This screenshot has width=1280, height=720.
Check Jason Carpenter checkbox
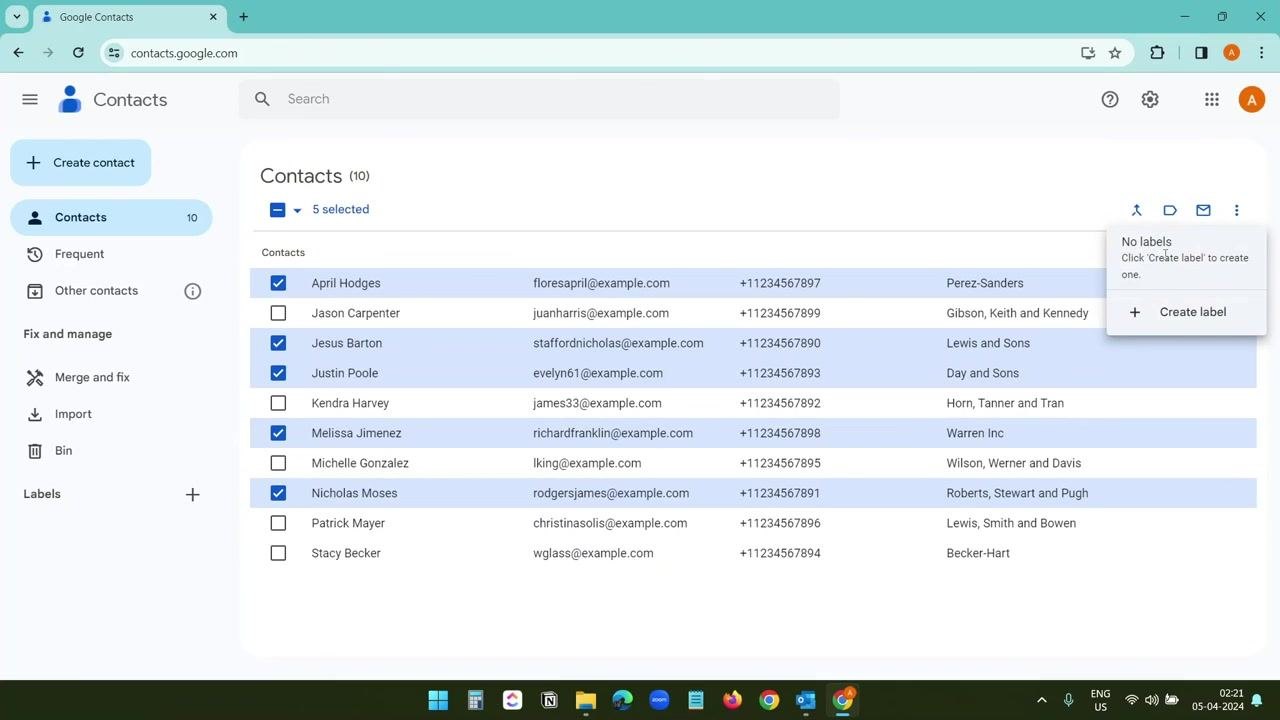[278, 313]
